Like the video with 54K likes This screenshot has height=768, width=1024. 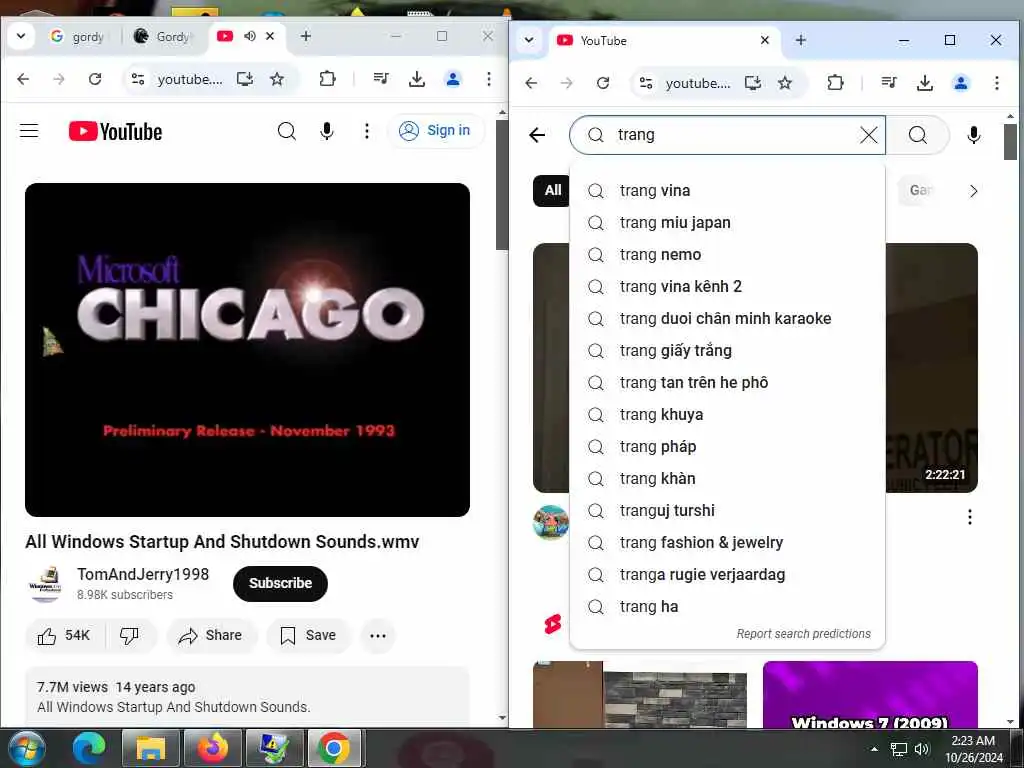click(64, 635)
